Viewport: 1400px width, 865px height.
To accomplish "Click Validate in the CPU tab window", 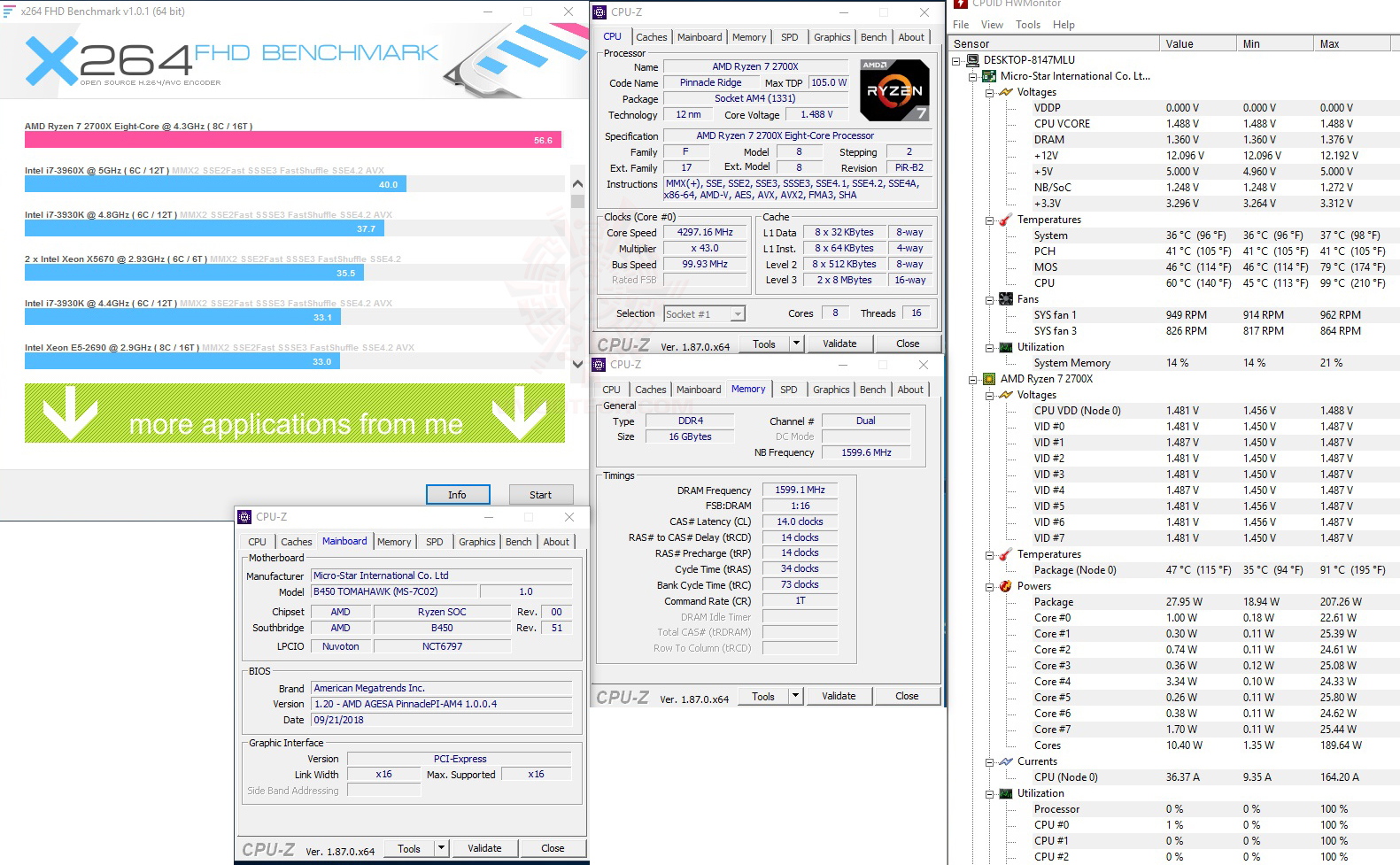I will [x=839, y=344].
